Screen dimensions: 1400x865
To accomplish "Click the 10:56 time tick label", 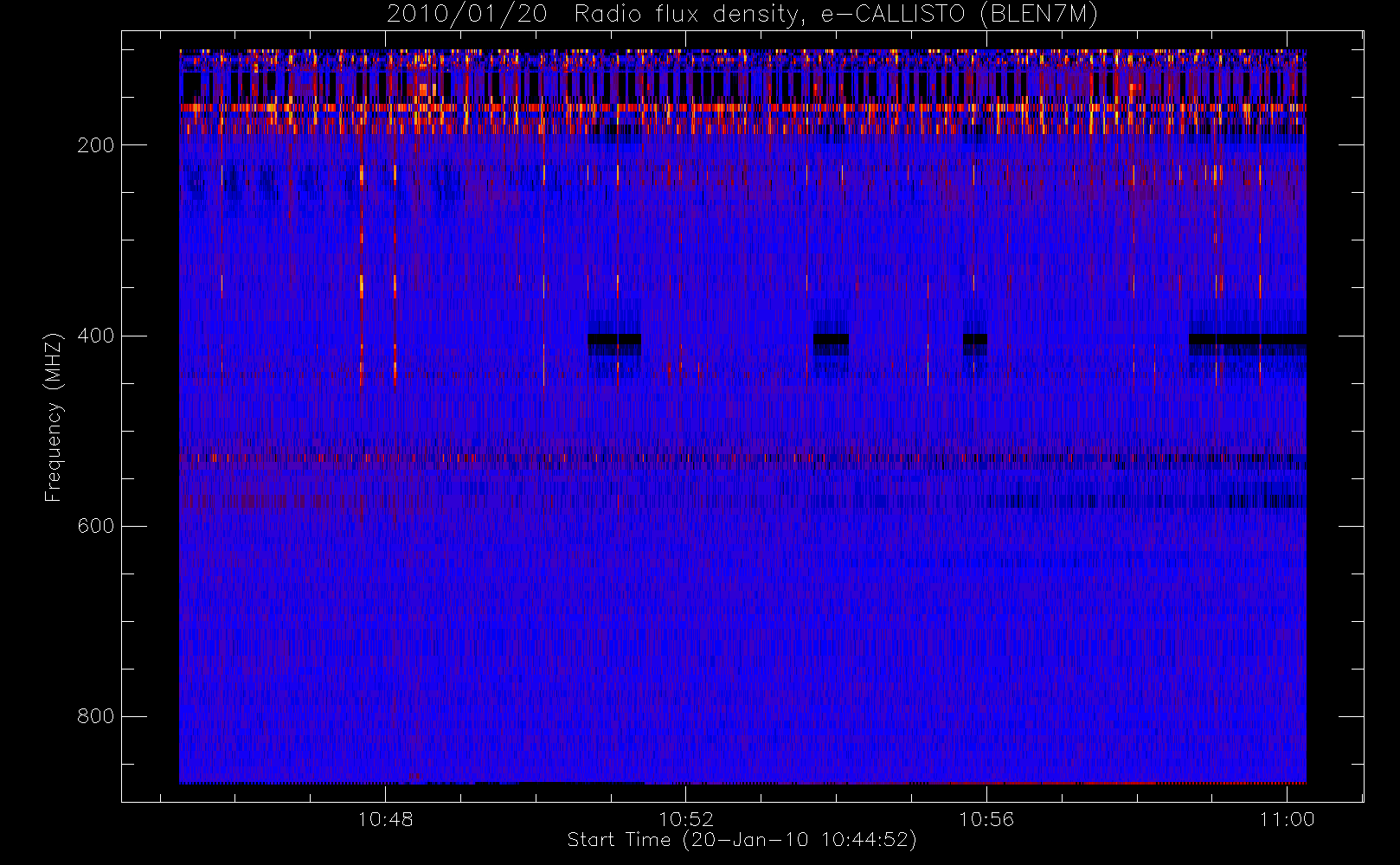I will (x=986, y=819).
